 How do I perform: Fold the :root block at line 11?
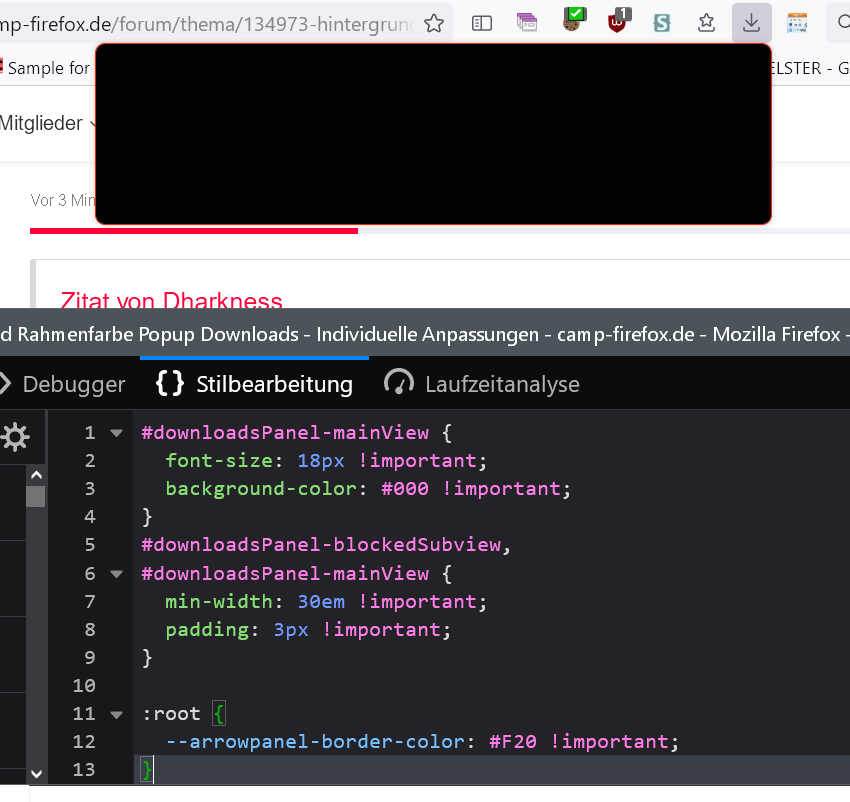116,714
